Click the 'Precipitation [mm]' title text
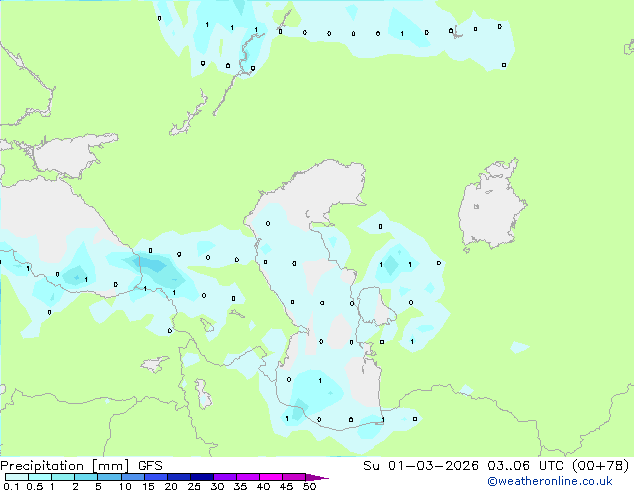This screenshot has height=490, width=634. click(64, 466)
